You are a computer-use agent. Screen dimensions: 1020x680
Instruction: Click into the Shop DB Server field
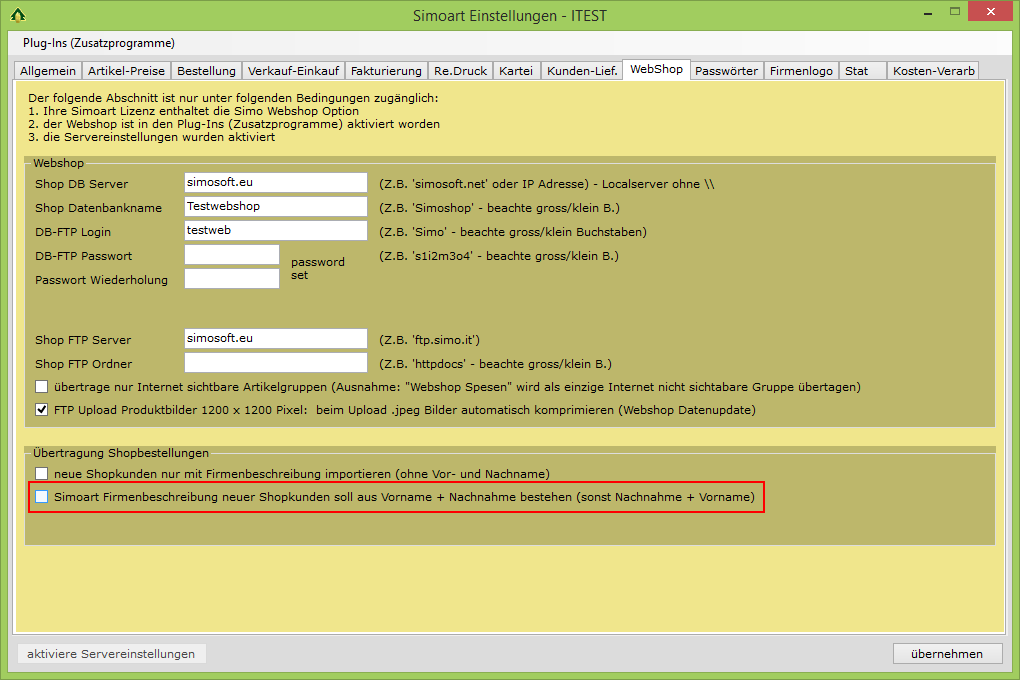tap(276, 183)
